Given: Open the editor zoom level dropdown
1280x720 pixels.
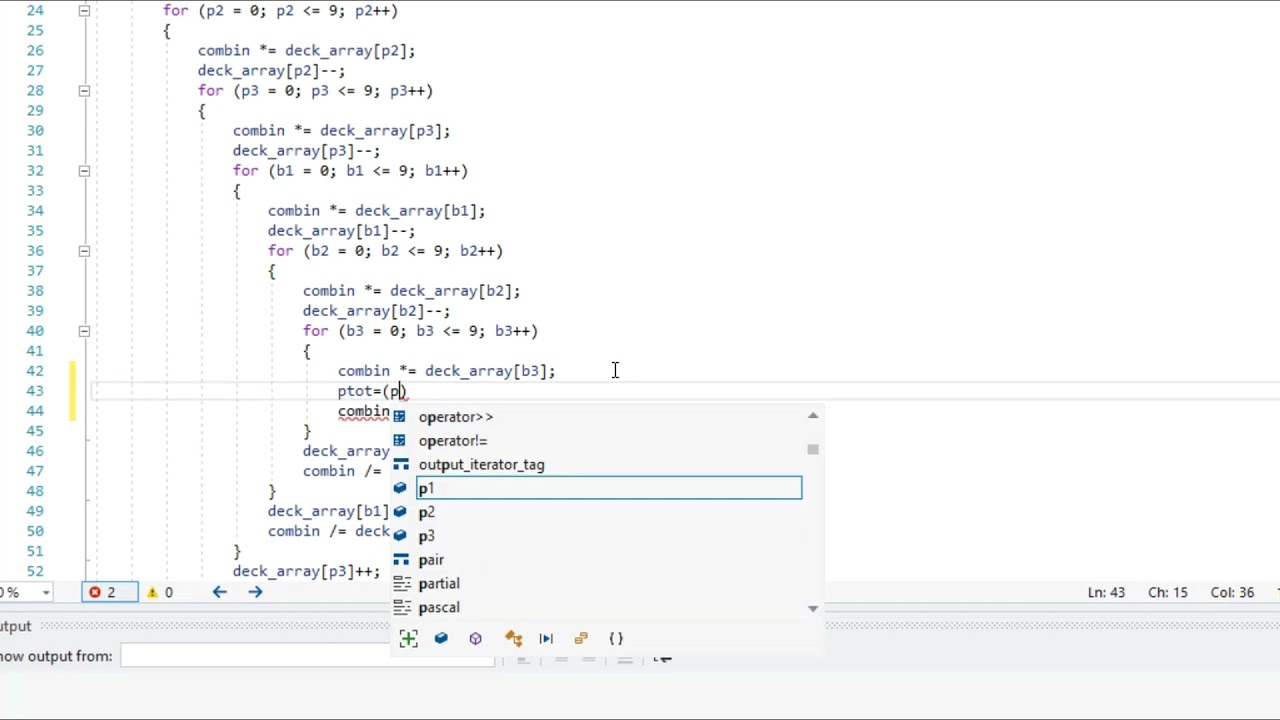Looking at the screenshot, I should coord(46,592).
